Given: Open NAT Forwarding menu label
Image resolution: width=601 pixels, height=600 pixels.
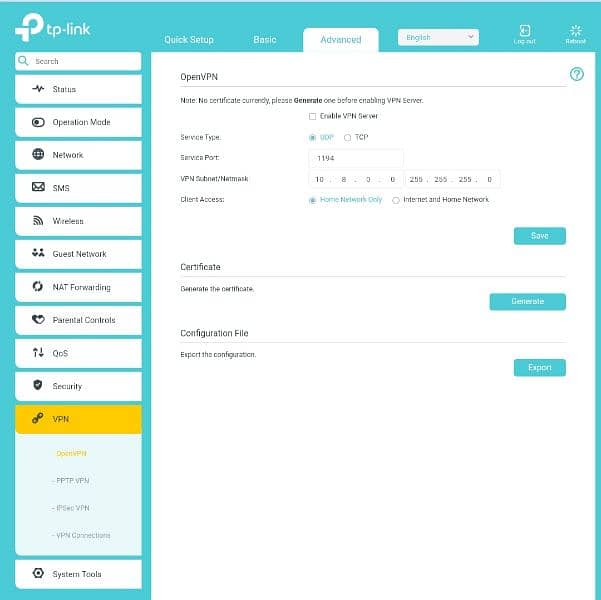Looking at the screenshot, I should 82,287.
